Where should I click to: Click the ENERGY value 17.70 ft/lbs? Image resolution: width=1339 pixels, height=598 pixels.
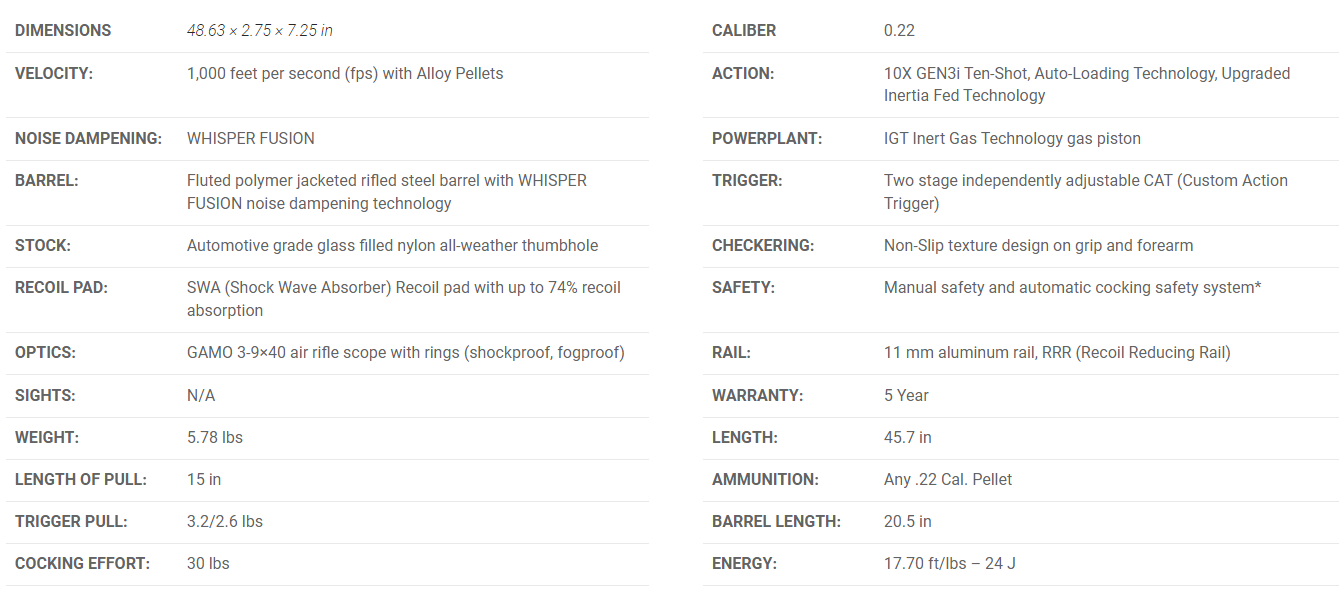tap(949, 564)
